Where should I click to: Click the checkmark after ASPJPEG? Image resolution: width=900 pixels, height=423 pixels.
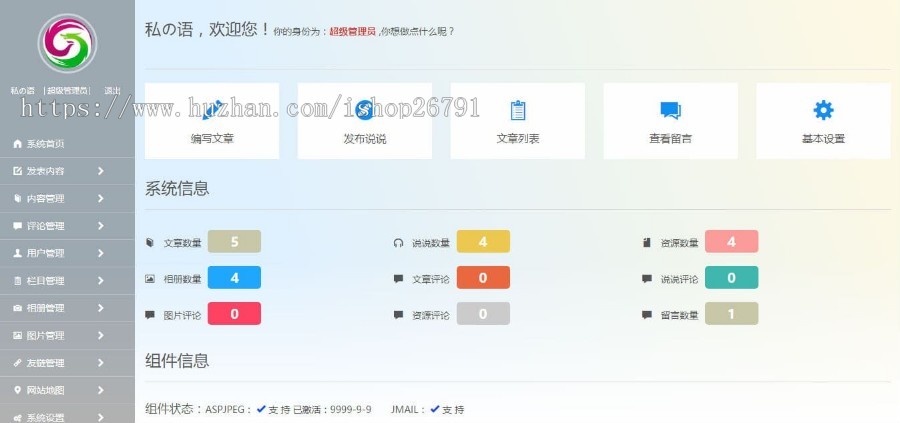(x=261, y=409)
